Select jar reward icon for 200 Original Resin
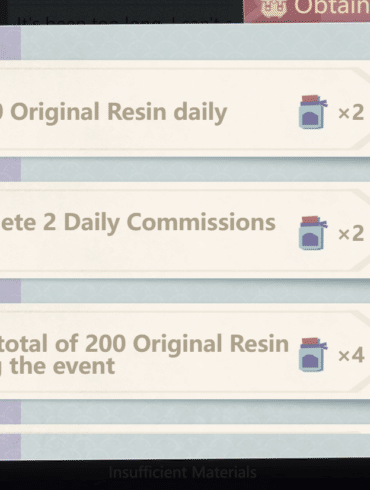This screenshot has width=370, height=490. click(x=313, y=354)
